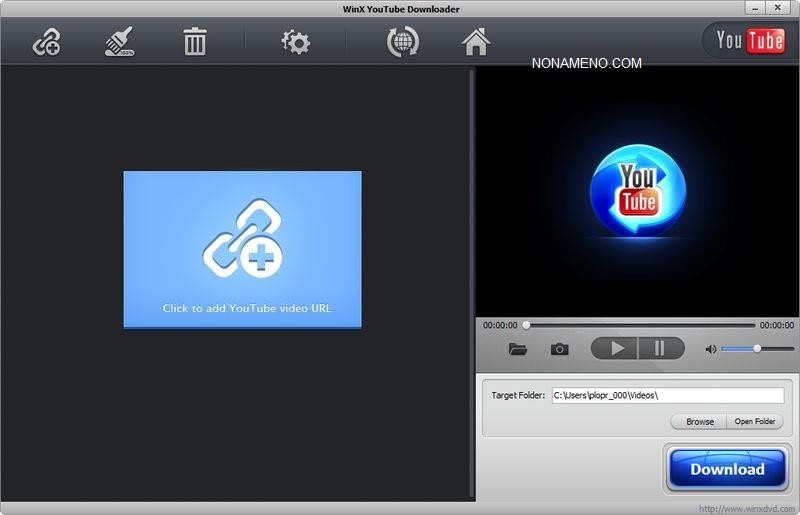Open the video folder icon under player
The width and height of the screenshot is (800, 515).
click(517, 349)
